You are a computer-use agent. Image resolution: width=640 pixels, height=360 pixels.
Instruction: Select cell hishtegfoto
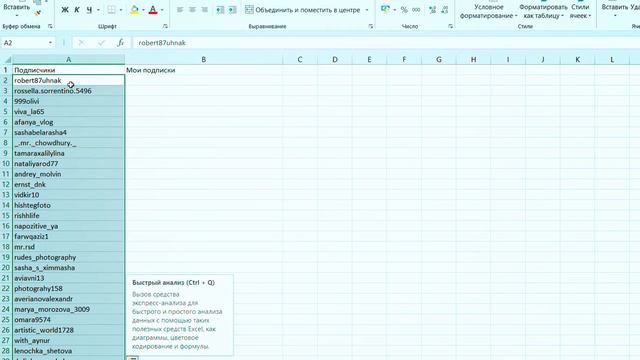[x=68, y=205]
